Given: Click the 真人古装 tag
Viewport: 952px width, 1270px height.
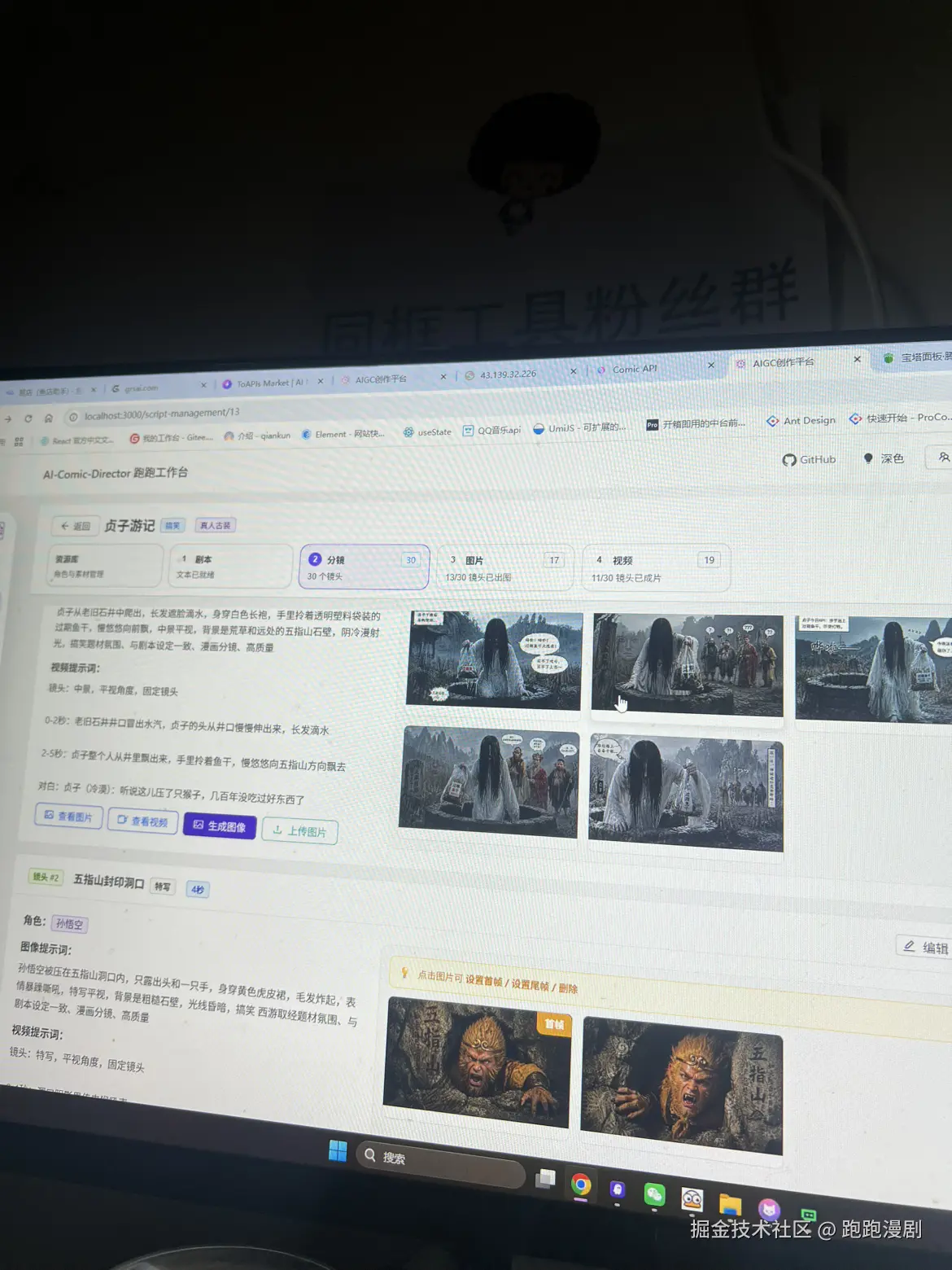Looking at the screenshot, I should [x=215, y=526].
